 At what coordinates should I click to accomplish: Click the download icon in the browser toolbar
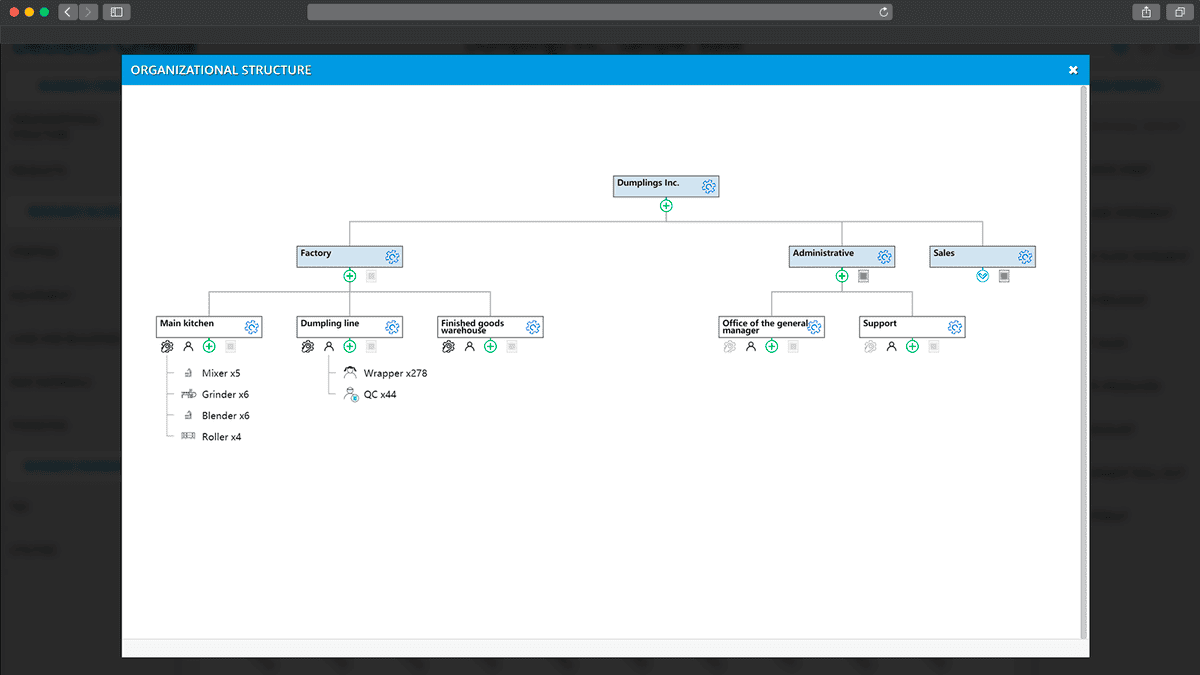(x=1145, y=12)
